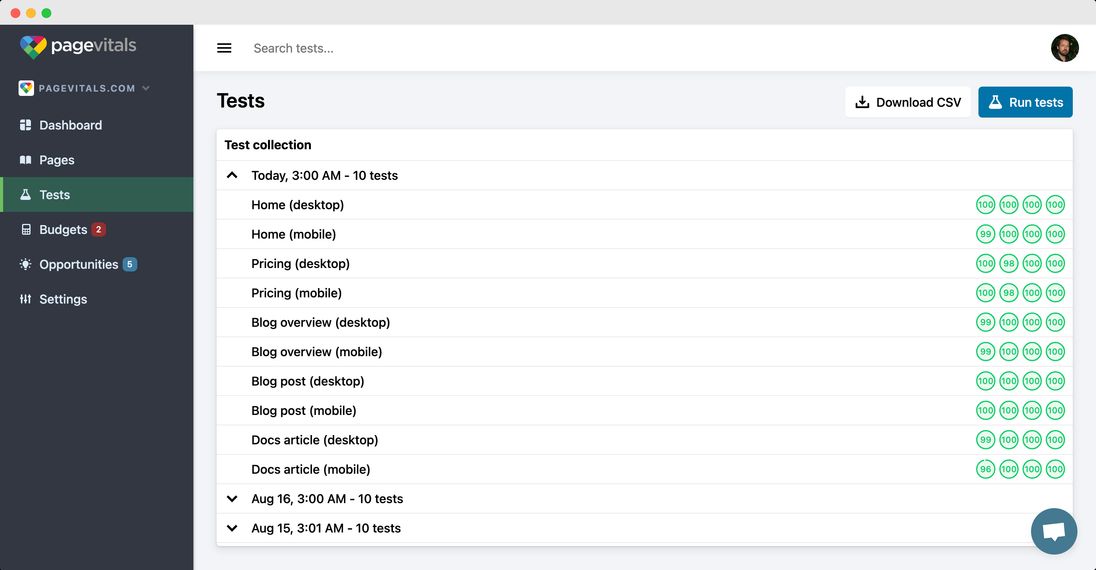Click the Opportunities lightbulb icon
The image size is (1096, 570).
click(26, 265)
